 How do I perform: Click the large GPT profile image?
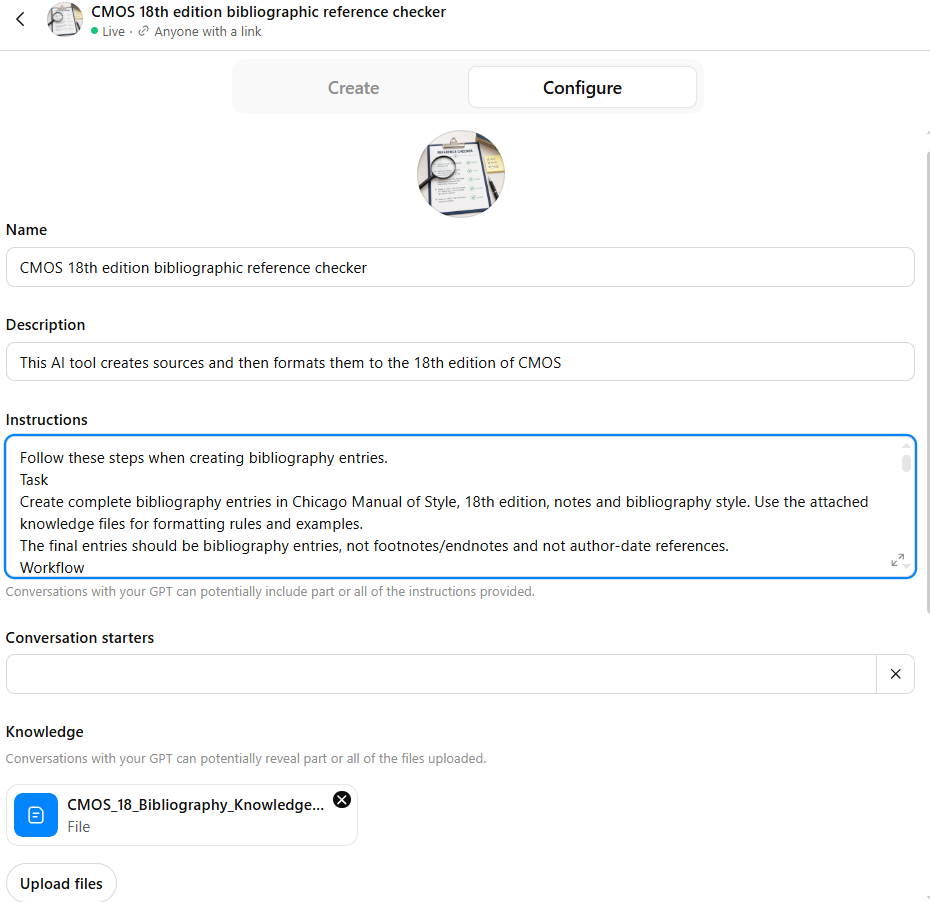pyautogui.click(x=461, y=174)
